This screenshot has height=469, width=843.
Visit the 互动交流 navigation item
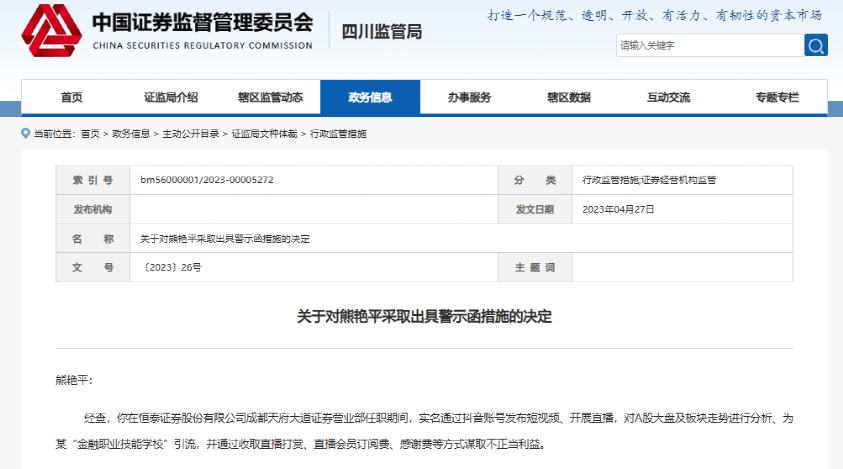point(668,97)
